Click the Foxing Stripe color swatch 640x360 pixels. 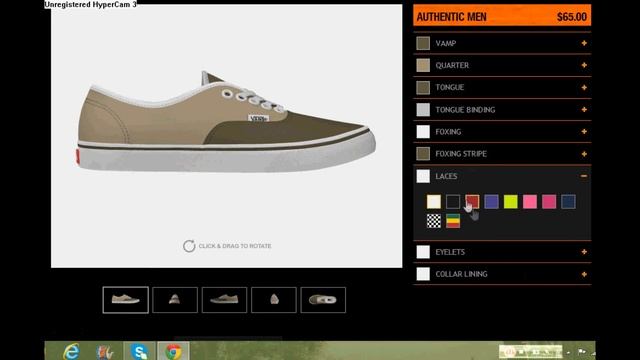click(x=423, y=154)
